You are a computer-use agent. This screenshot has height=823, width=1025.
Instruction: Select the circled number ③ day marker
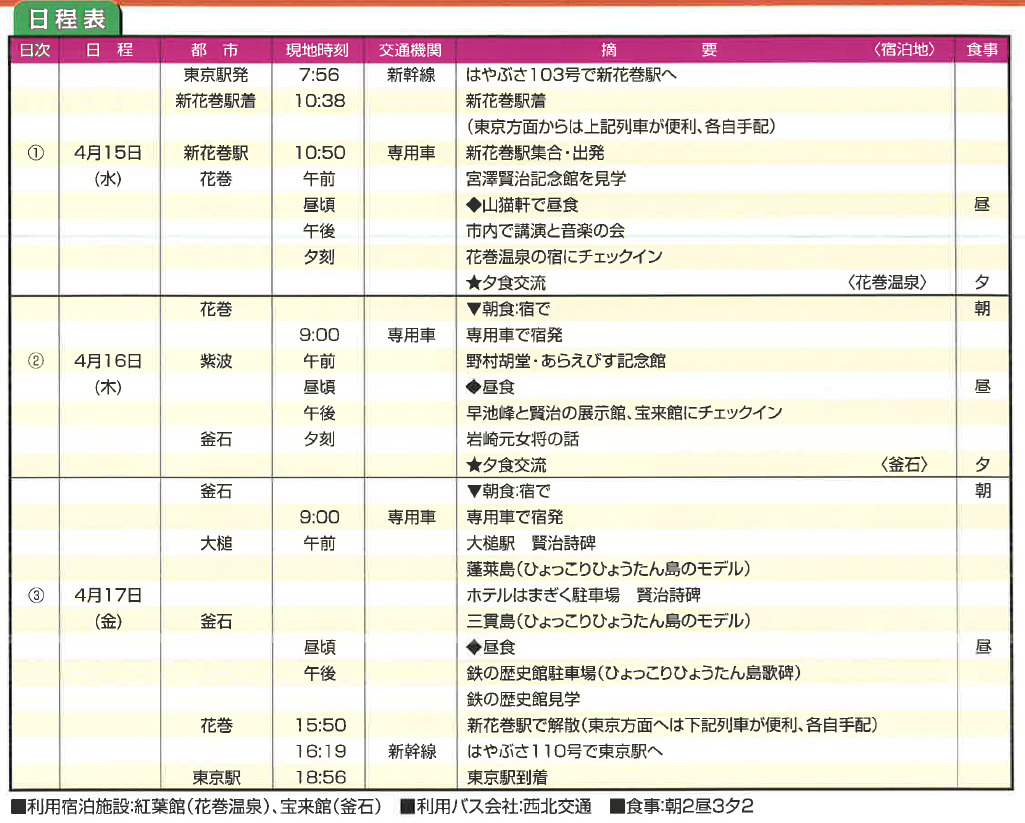[x=35, y=595]
